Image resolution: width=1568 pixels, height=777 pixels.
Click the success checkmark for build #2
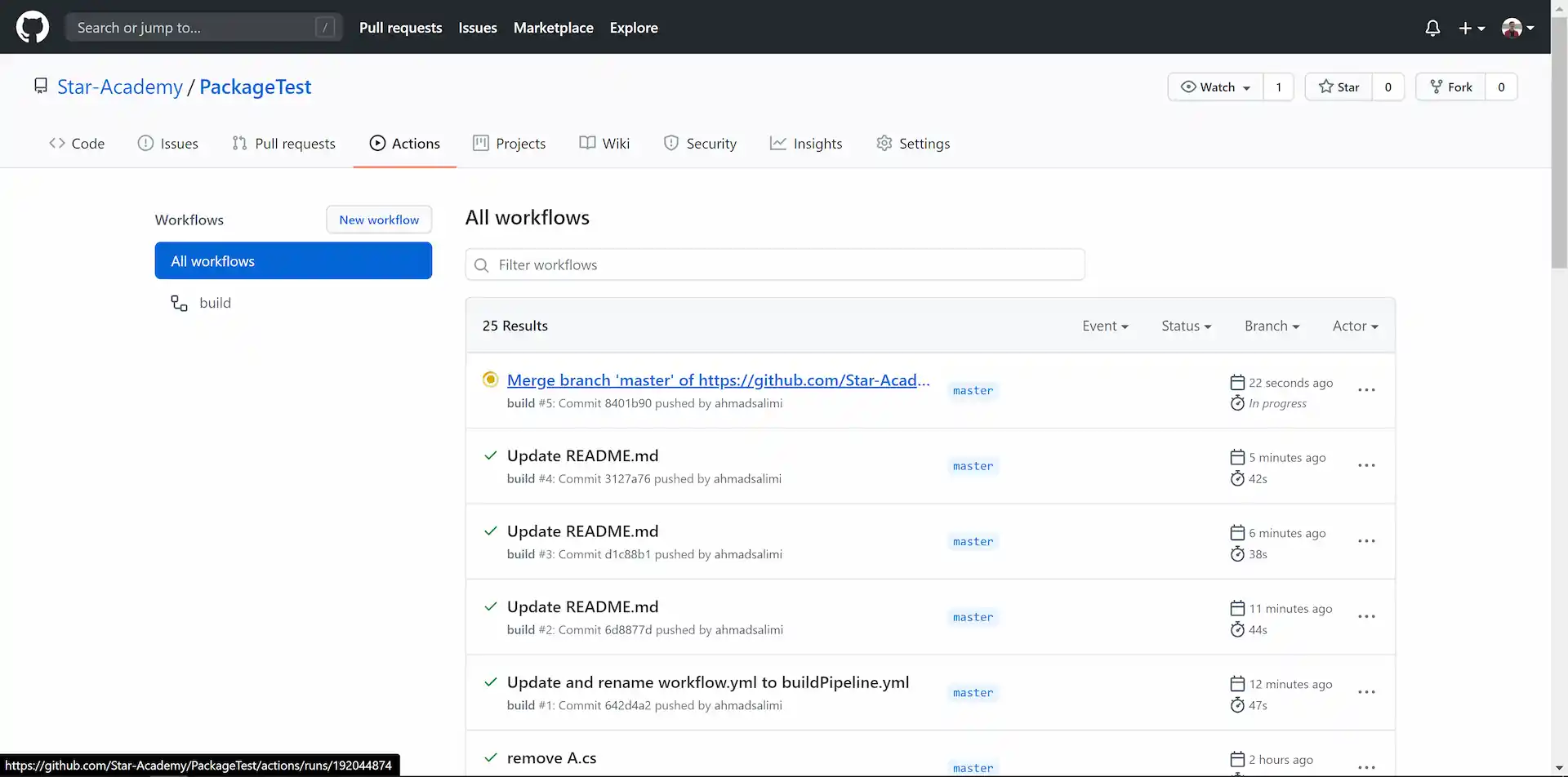click(x=490, y=606)
